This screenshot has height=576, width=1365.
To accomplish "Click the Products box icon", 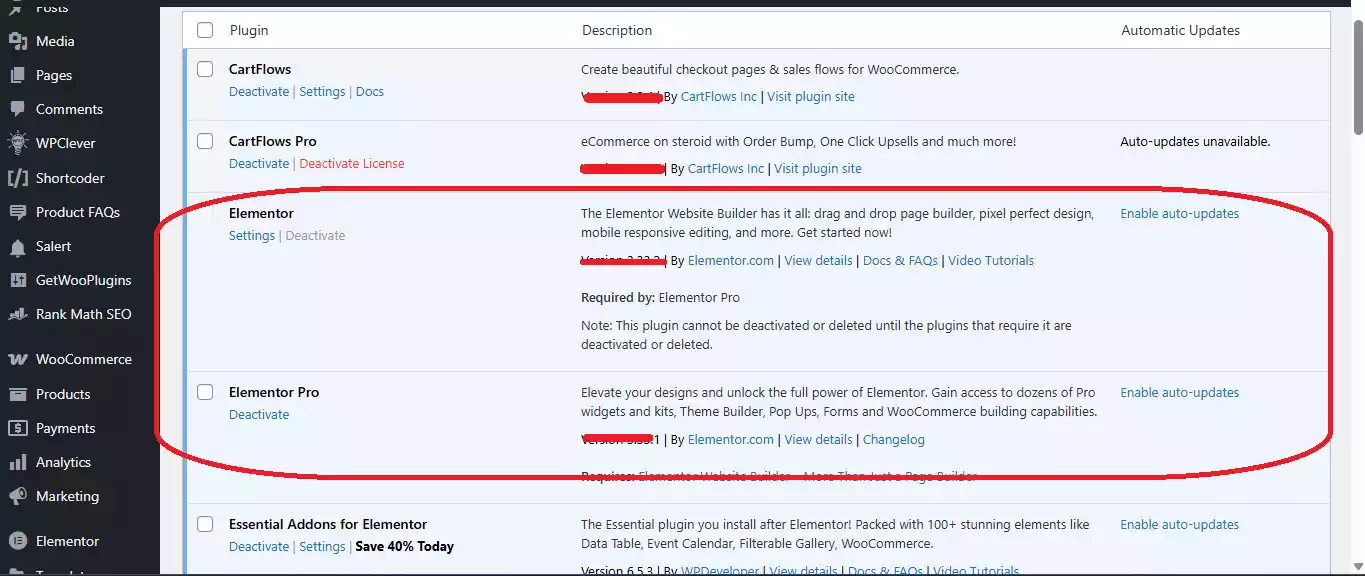I will [x=17, y=394].
